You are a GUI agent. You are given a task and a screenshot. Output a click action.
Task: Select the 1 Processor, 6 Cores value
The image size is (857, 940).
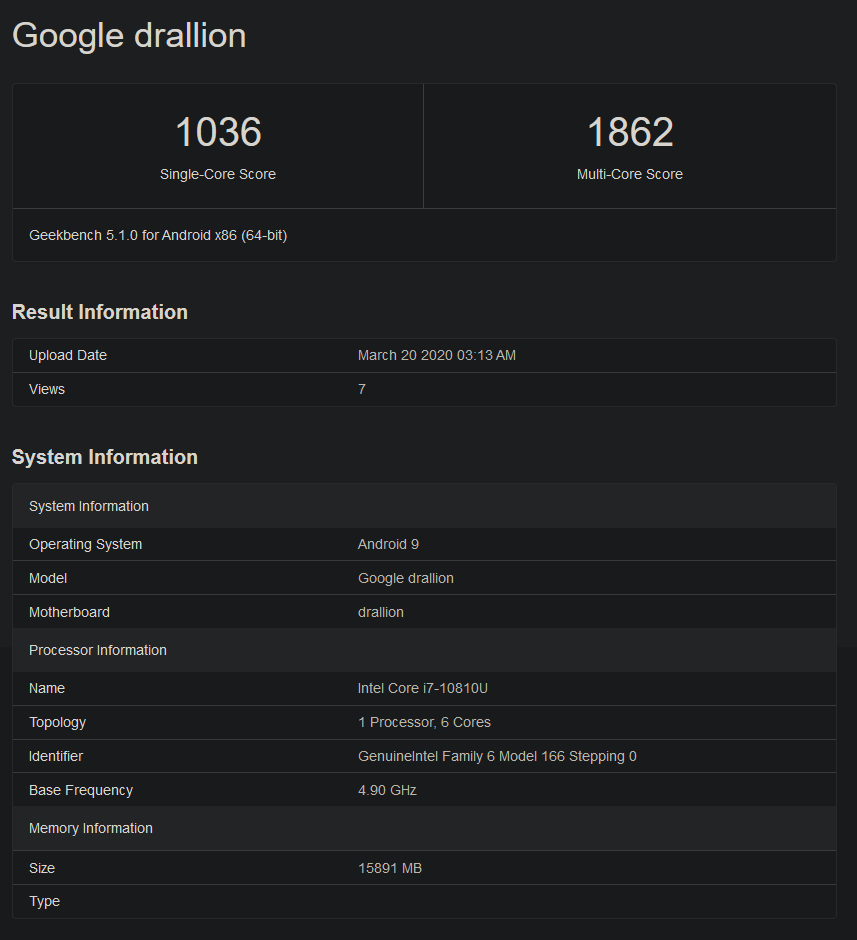(x=424, y=723)
